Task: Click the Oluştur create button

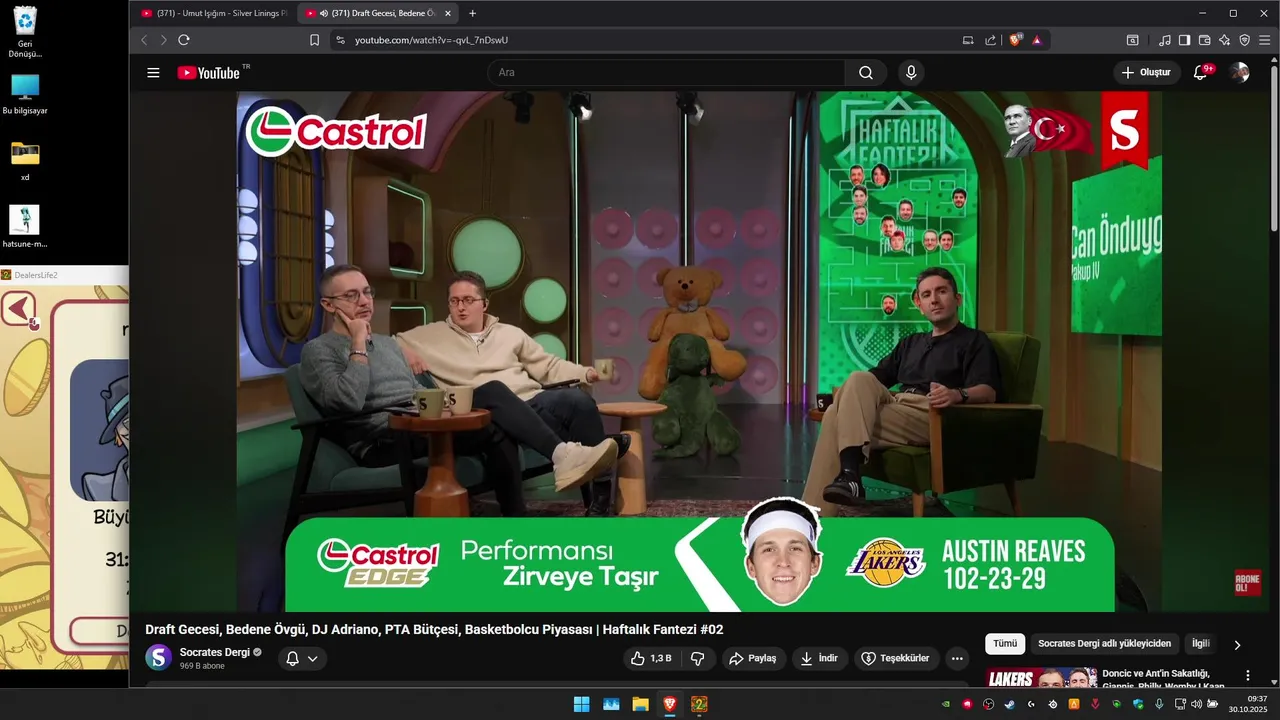Action: tap(1147, 72)
